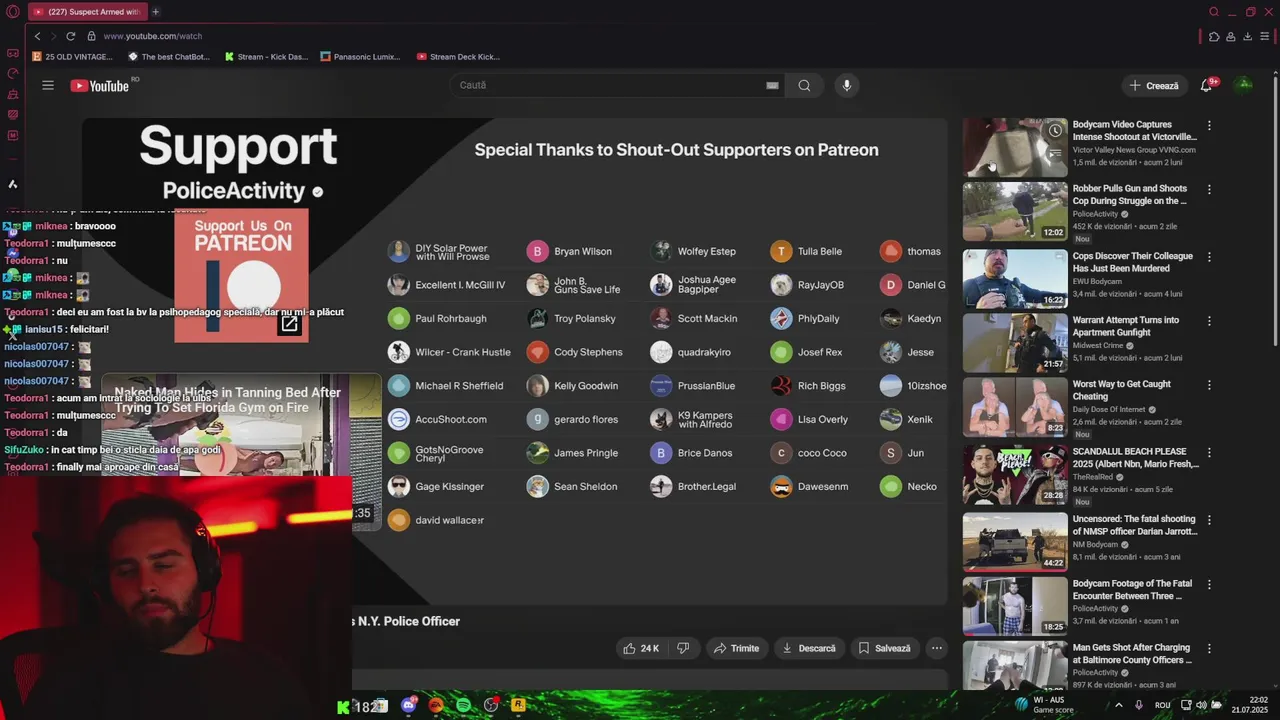The width and height of the screenshot is (1280, 720).
Task: Click the ROU keyboard language indicator
Action: (1163, 705)
